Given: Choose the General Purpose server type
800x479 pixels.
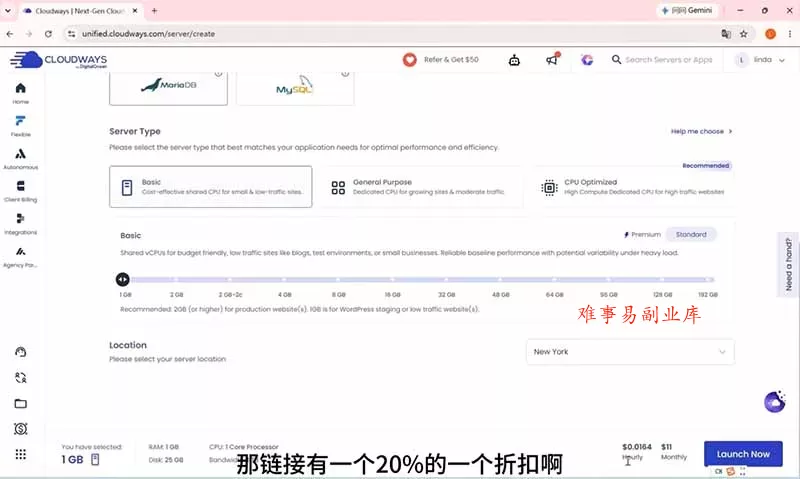Looking at the screenshot, I should click(421, 187).
